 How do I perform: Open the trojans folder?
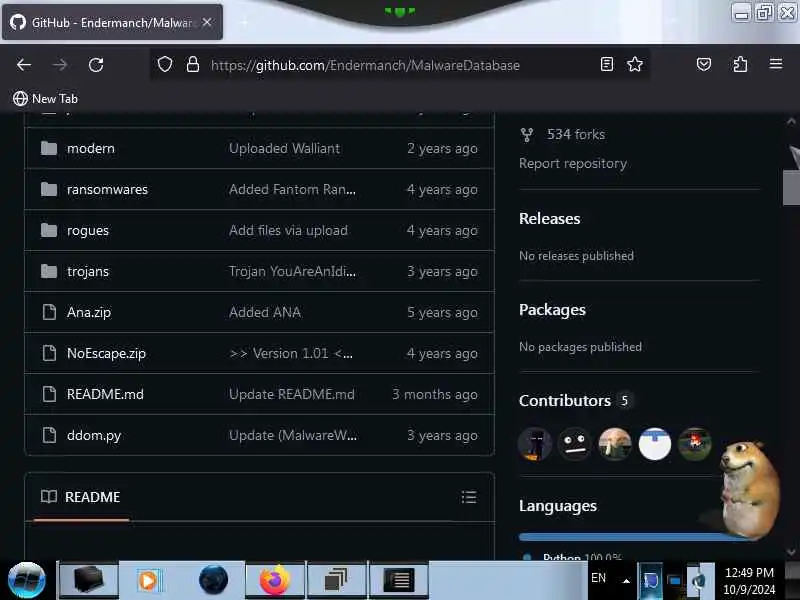[88, 271]
